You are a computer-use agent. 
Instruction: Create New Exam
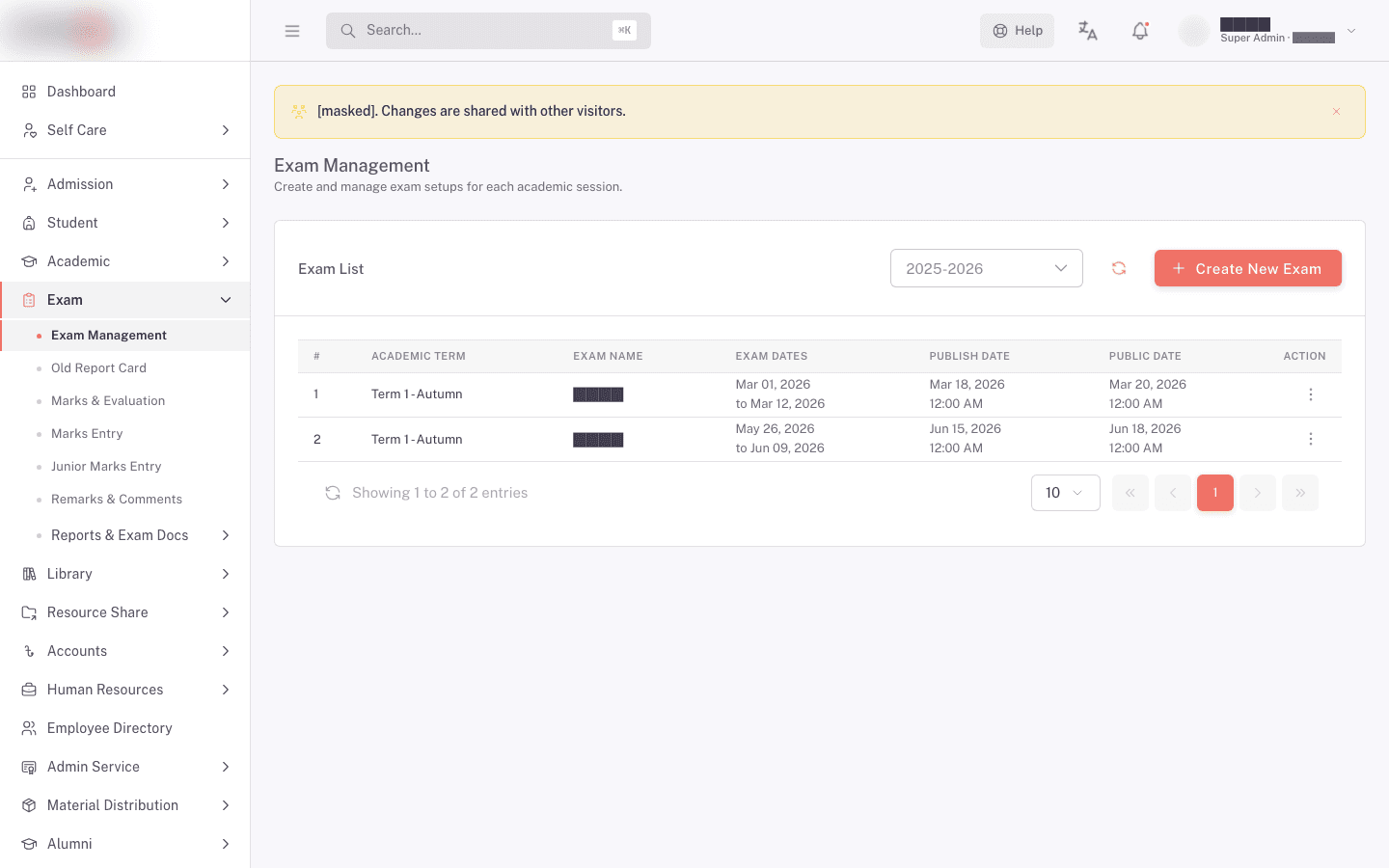click(x=1248, y=268)
